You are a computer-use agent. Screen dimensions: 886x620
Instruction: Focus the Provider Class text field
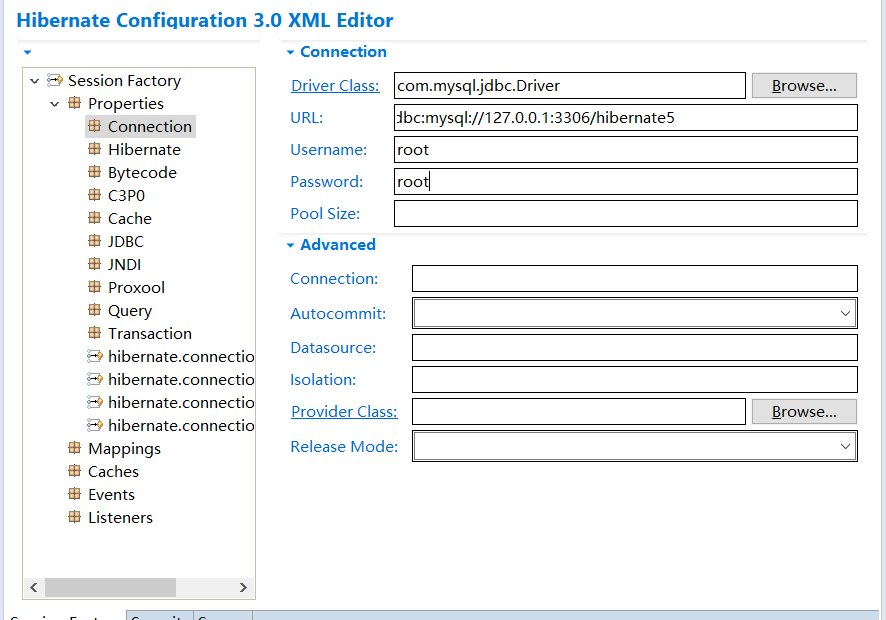click(579, 411)
